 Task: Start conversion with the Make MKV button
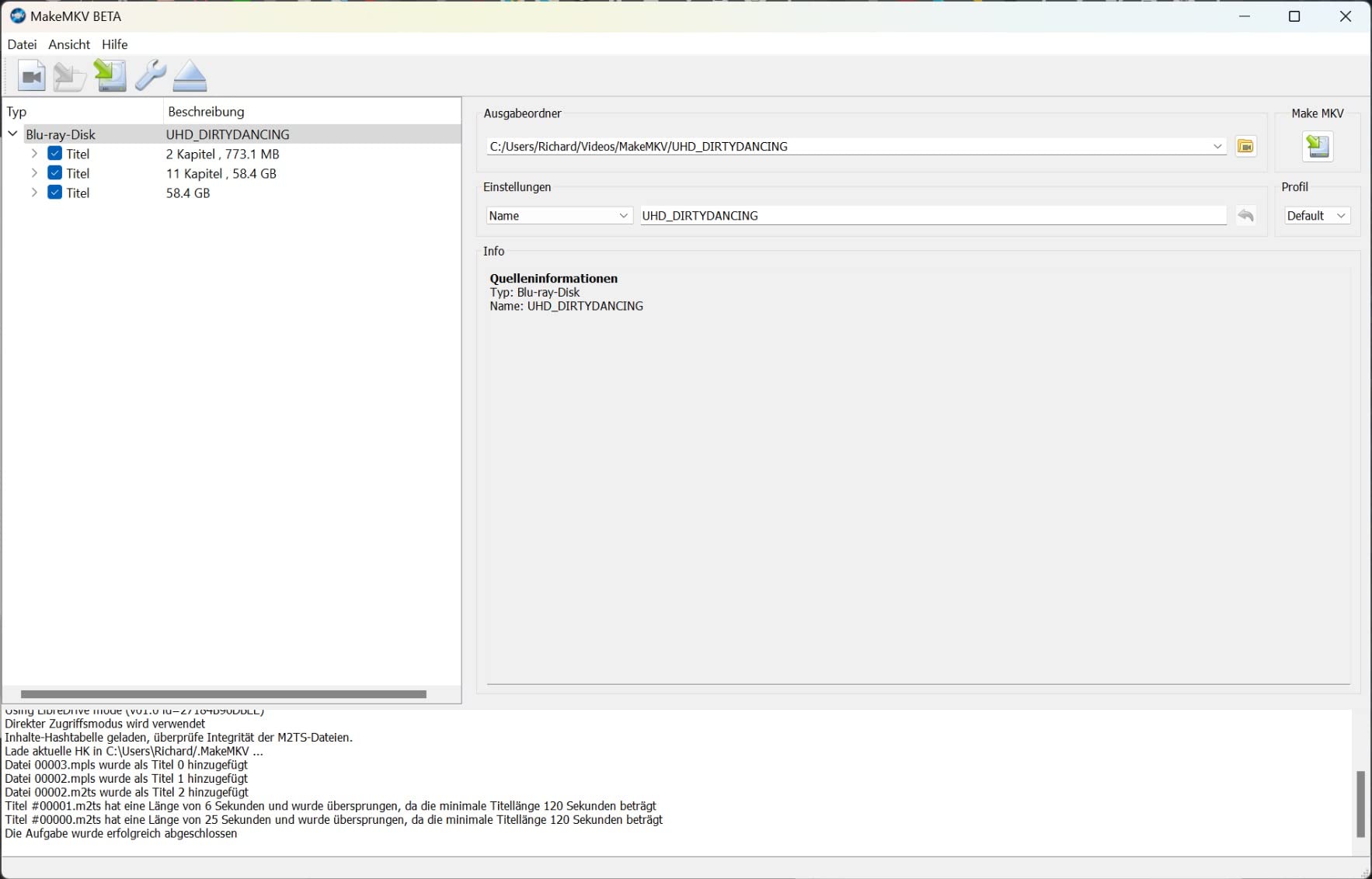pyautogui.click(x=1318, y=146)
